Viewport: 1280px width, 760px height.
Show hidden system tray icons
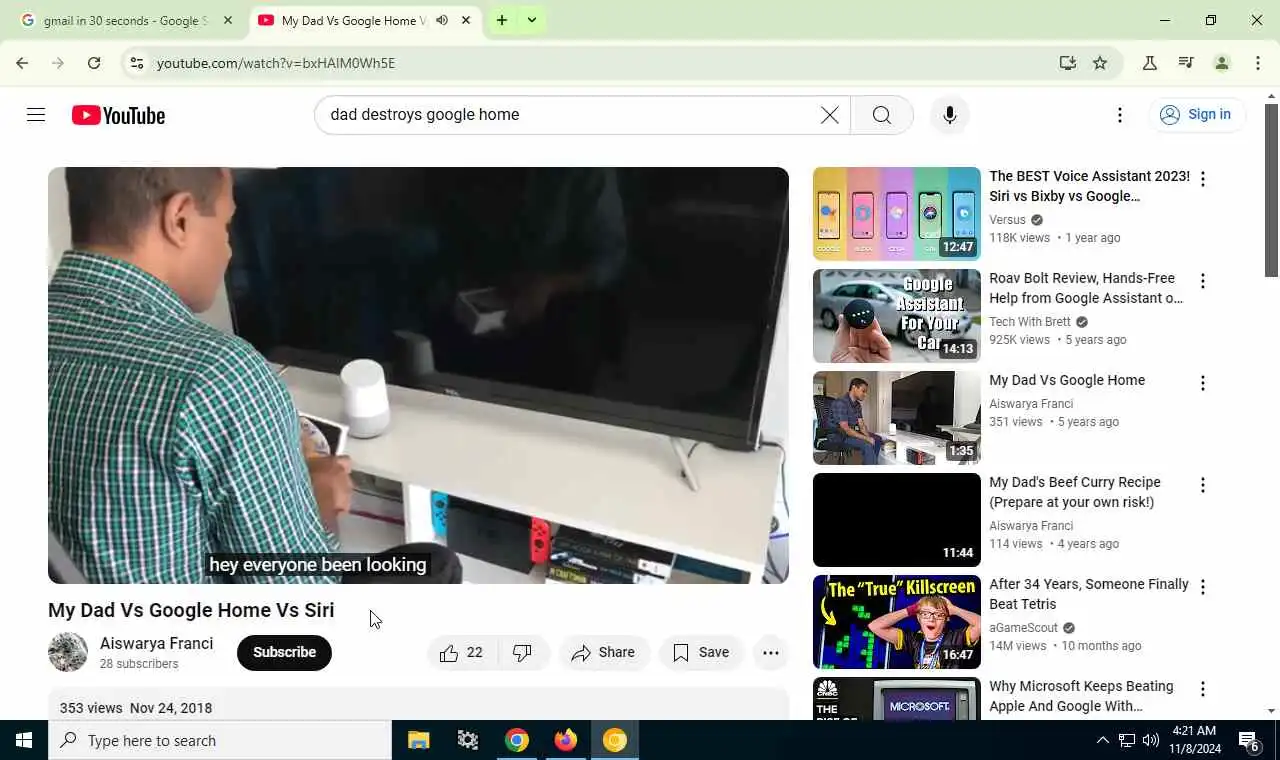(x=1103, y=740)
